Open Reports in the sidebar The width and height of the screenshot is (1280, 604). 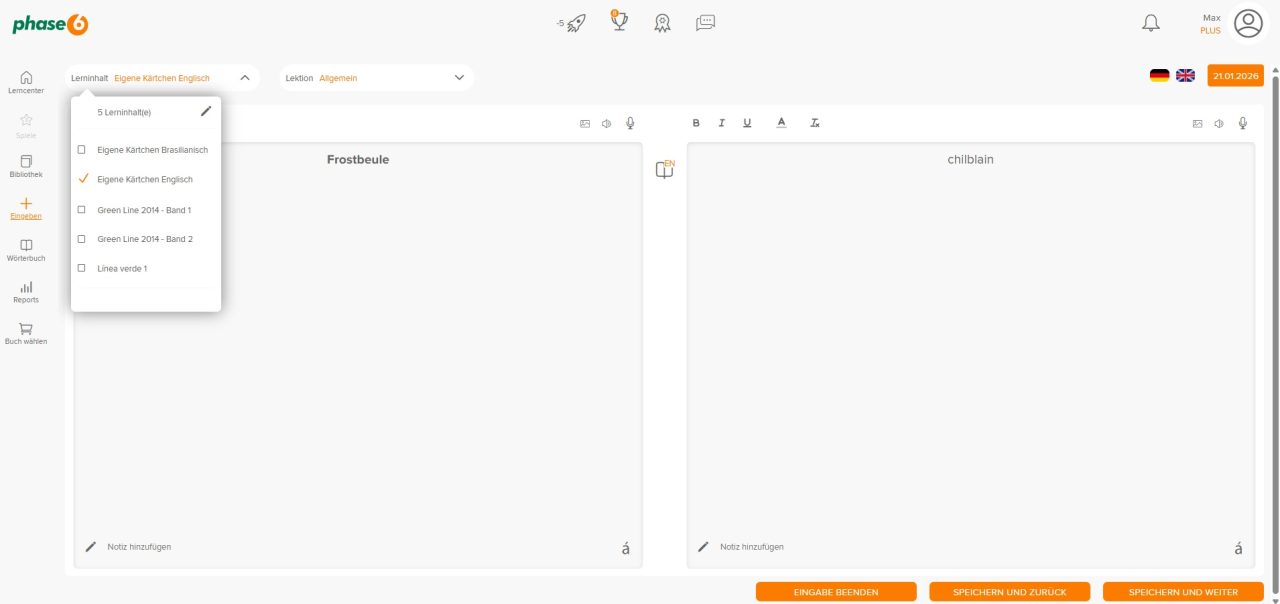pos(26,292)
